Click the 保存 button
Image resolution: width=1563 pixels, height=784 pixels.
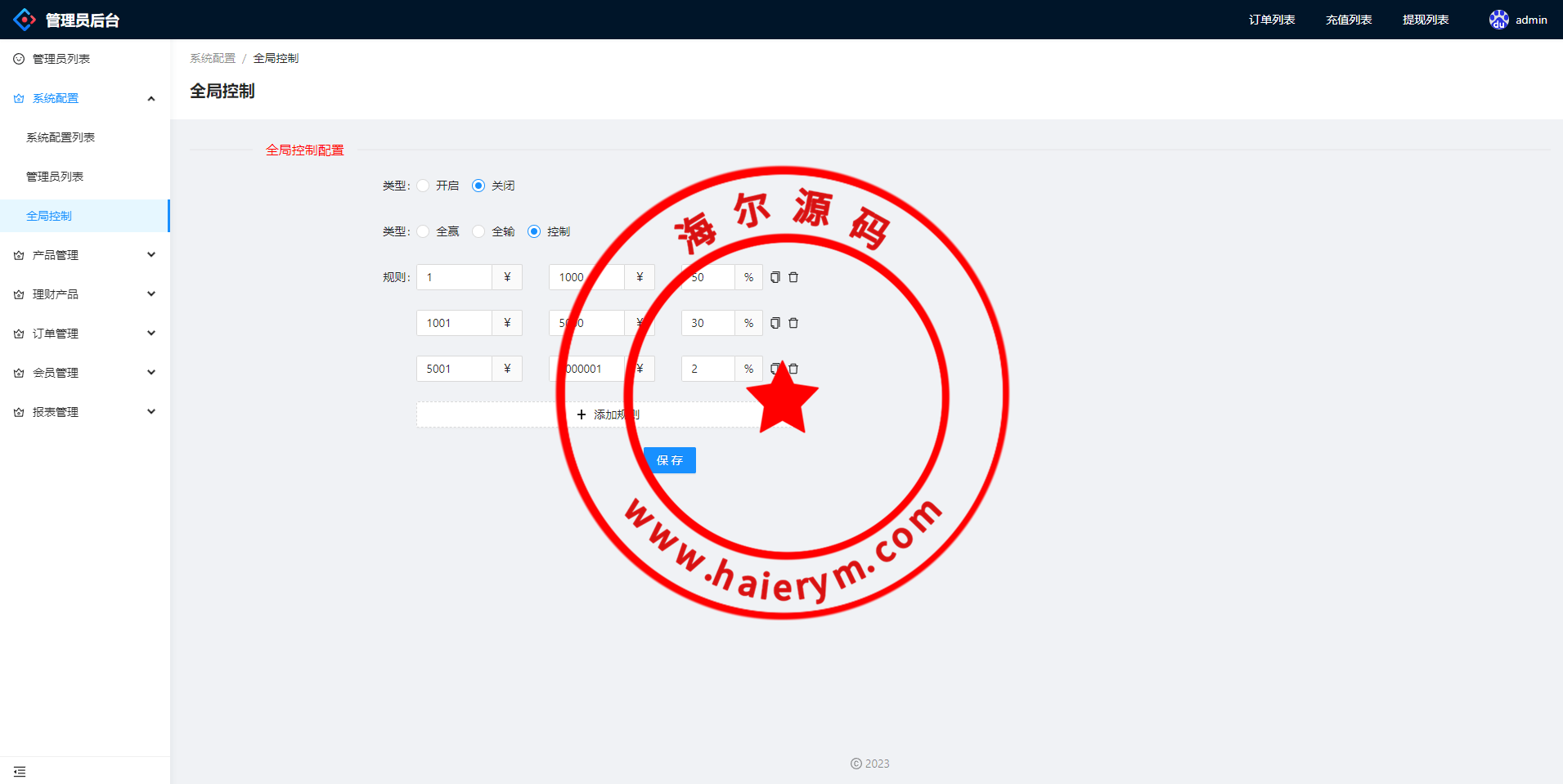[x=669, y=460]
